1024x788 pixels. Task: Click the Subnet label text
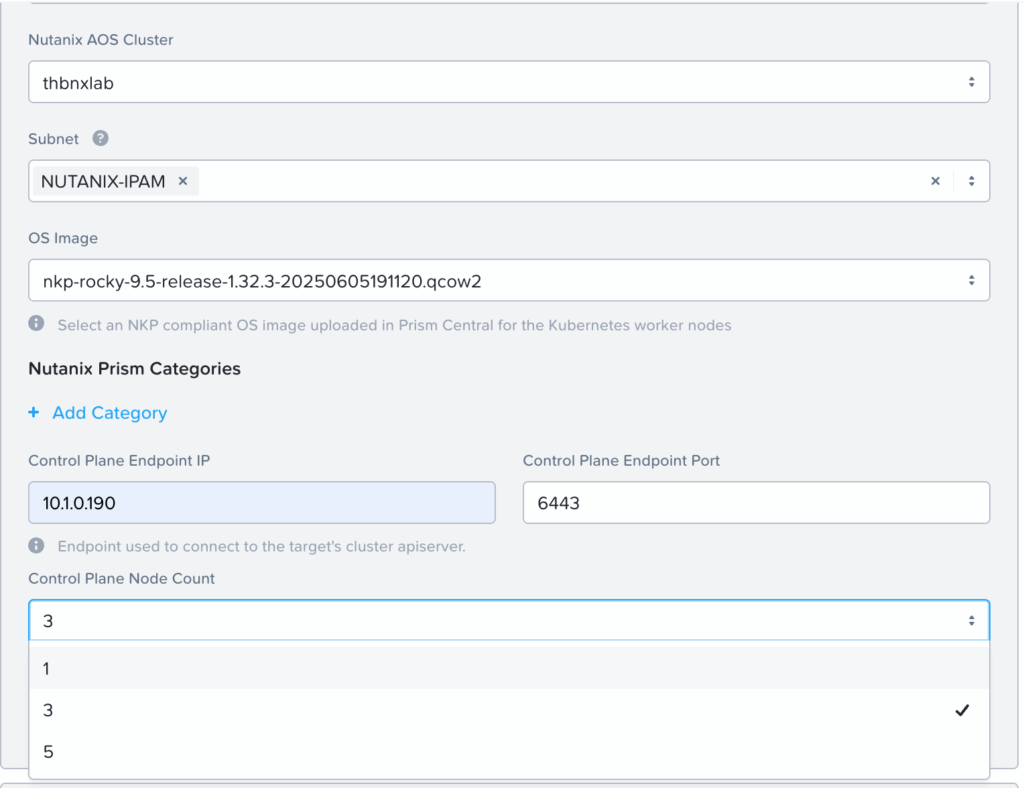pos(54,139)
